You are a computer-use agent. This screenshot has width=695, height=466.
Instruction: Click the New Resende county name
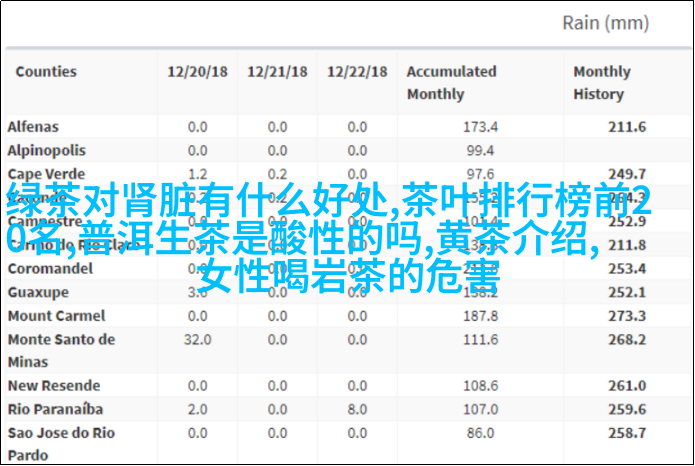click(54, 386)
